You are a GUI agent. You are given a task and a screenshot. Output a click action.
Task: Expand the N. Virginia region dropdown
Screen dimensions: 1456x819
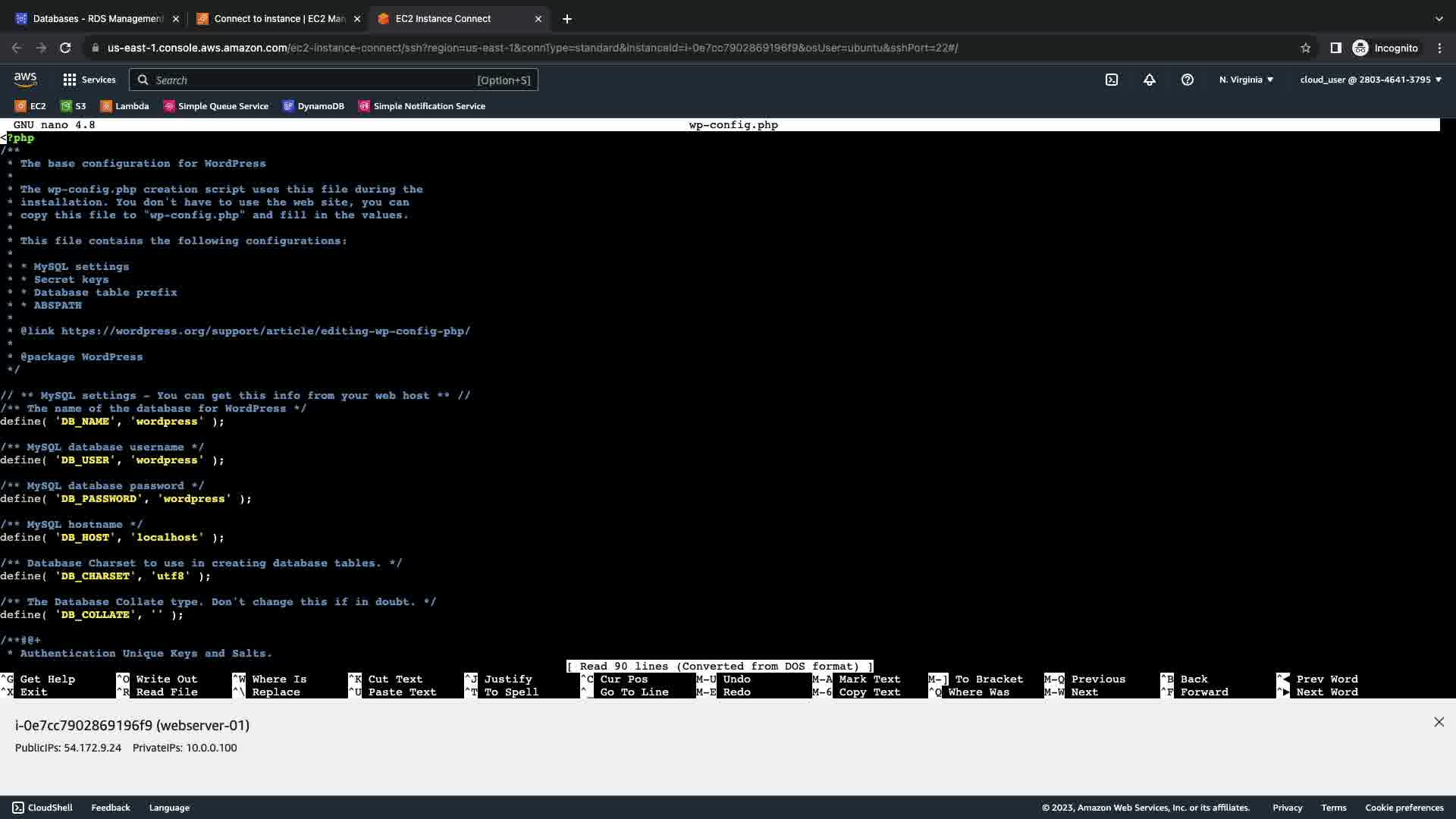coord(1246,80)
